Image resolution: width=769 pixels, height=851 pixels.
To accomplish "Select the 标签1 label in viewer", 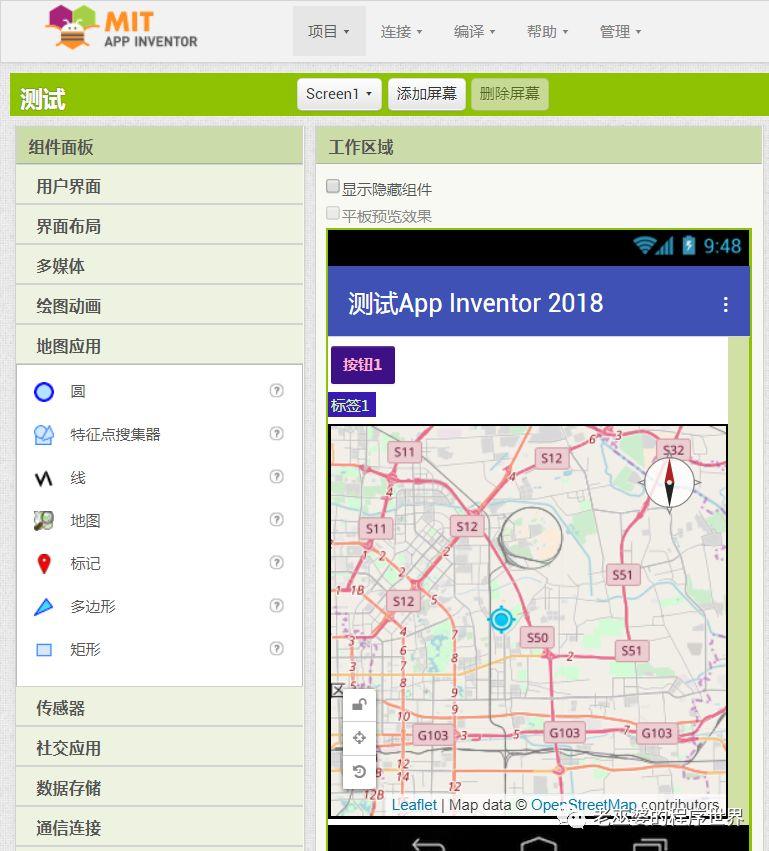I will pos(352,405).
